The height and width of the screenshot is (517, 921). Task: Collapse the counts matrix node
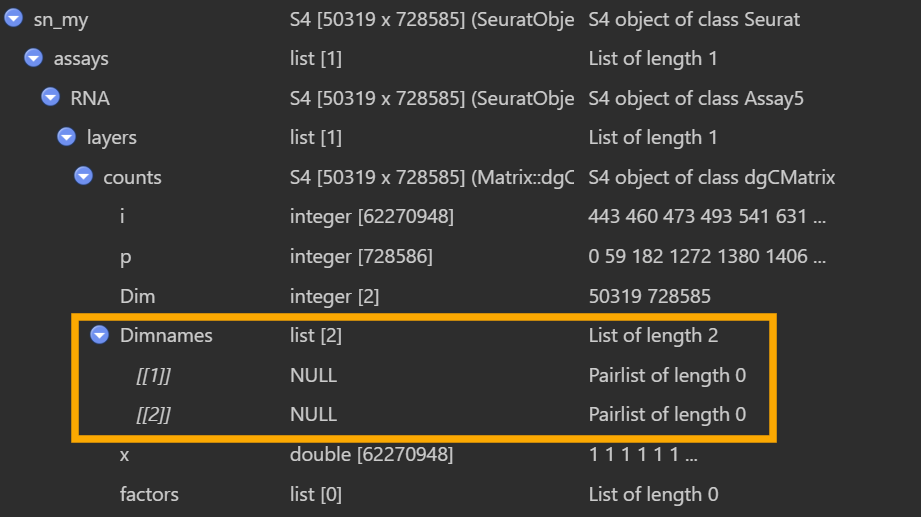coord(83,177)
